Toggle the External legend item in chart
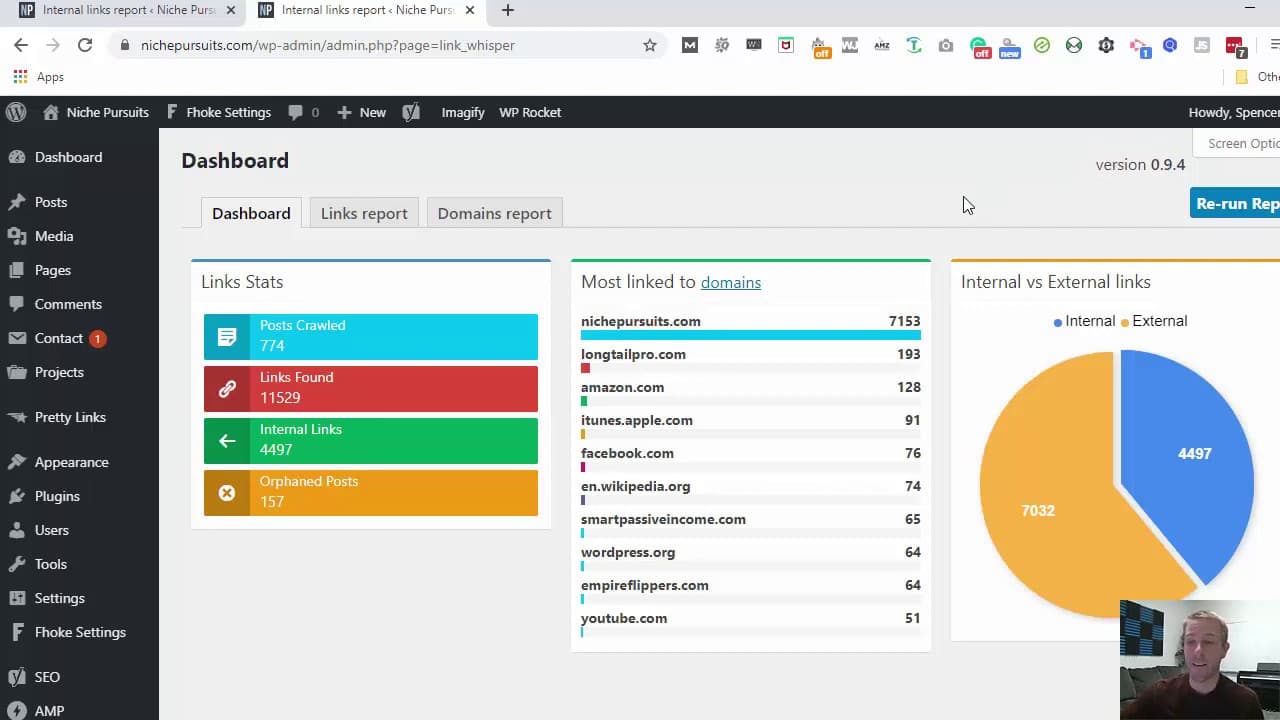Image resolution: width=1280 pixels, height=720 pixels. point(1154,321)
